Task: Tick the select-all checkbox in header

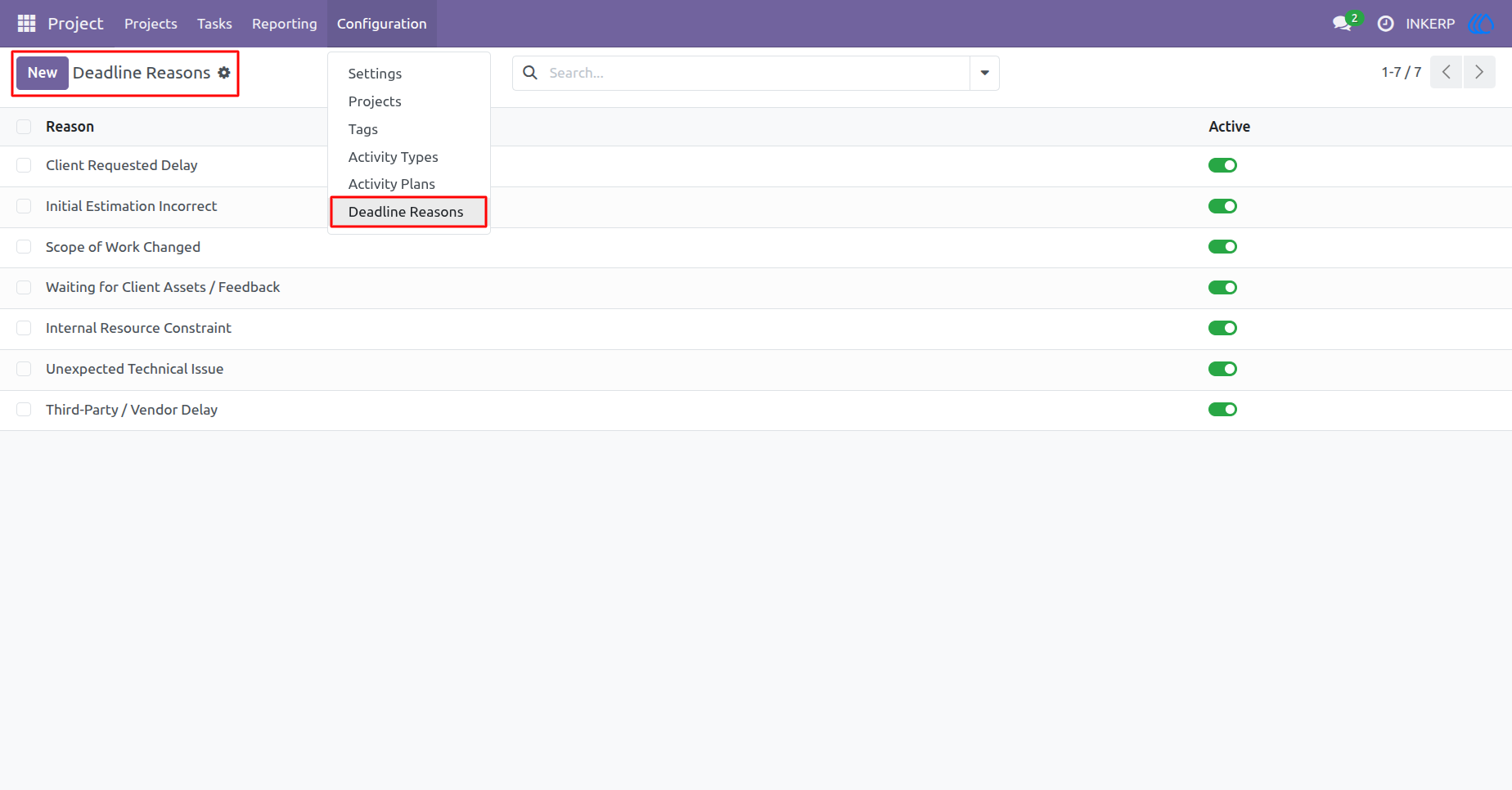Action: coord(24,127)
